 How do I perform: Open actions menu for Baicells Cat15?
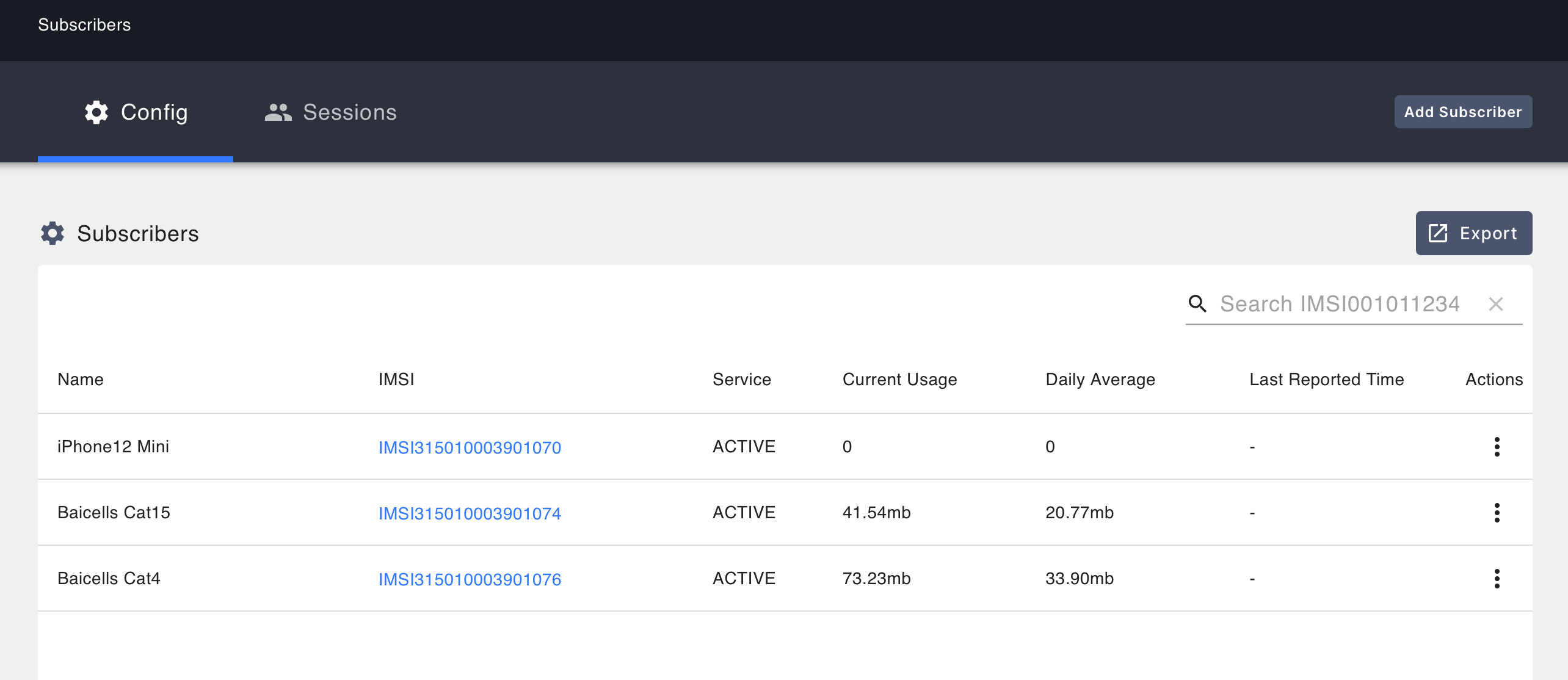click(1497, 513)
